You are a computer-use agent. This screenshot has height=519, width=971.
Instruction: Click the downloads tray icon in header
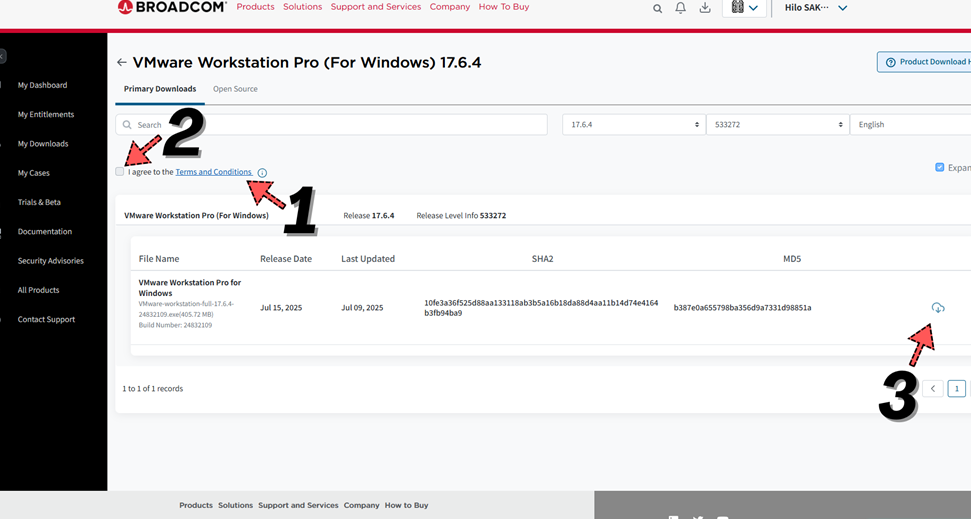(705, 8)
